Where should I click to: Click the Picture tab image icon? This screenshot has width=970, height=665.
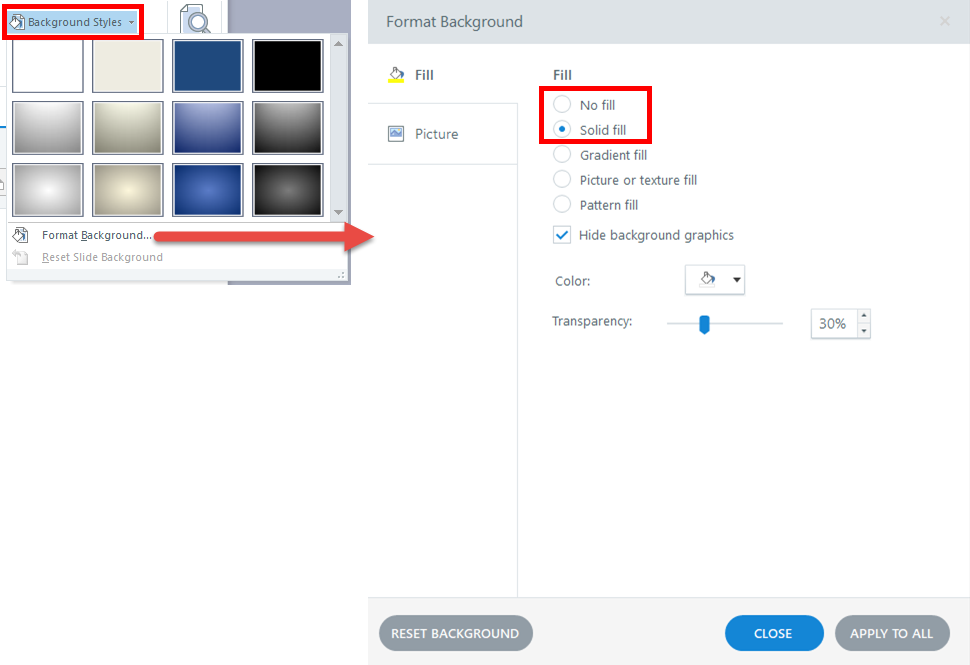(396, 134)
